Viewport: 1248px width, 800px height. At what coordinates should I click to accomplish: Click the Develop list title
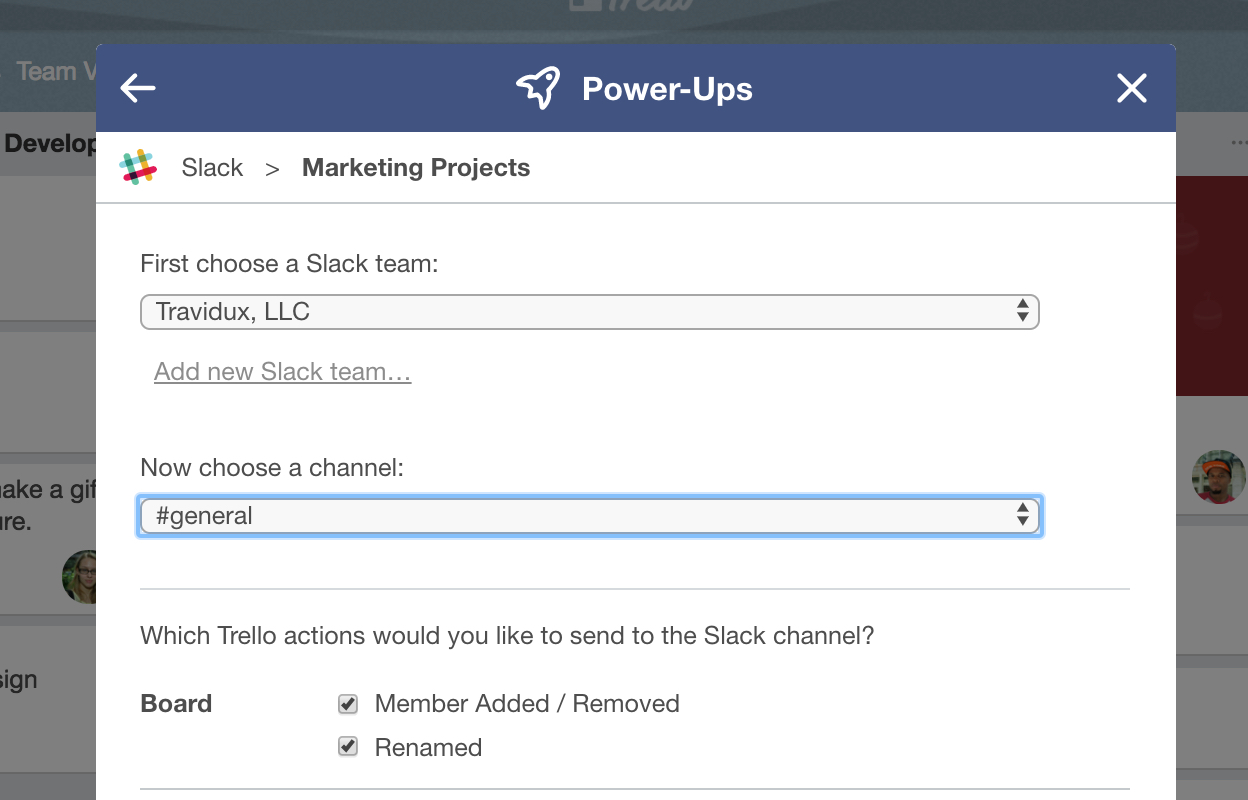coord(48,143)
